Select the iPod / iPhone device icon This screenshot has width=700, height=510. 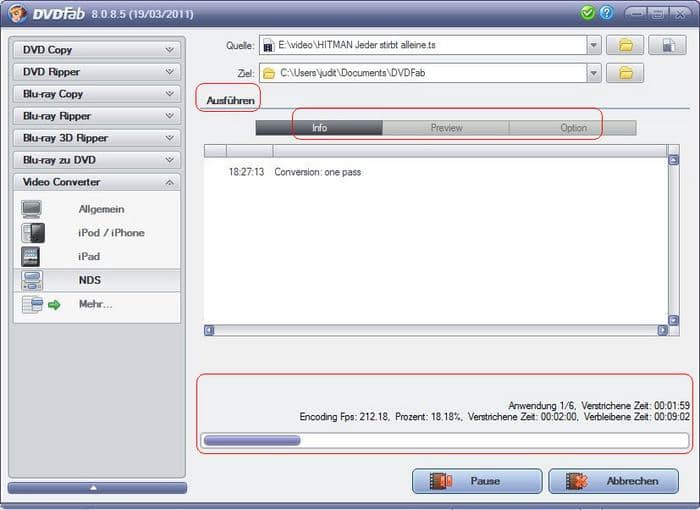tap(33, 233)
